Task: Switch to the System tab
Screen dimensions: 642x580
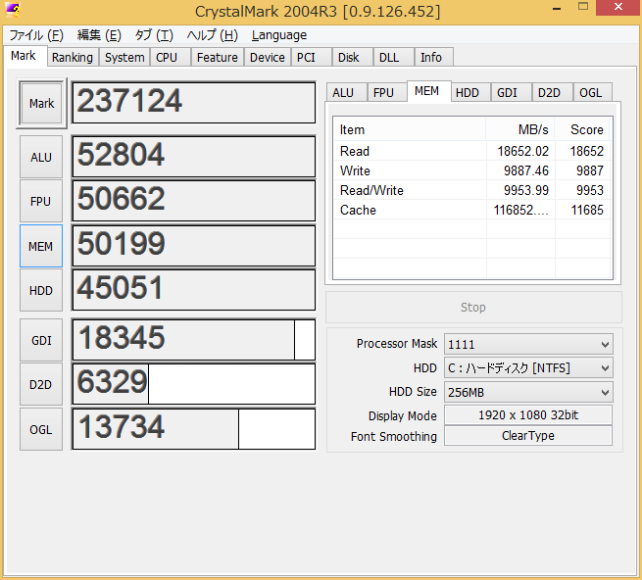Action: pyautogui.click(x=125, y=57)
